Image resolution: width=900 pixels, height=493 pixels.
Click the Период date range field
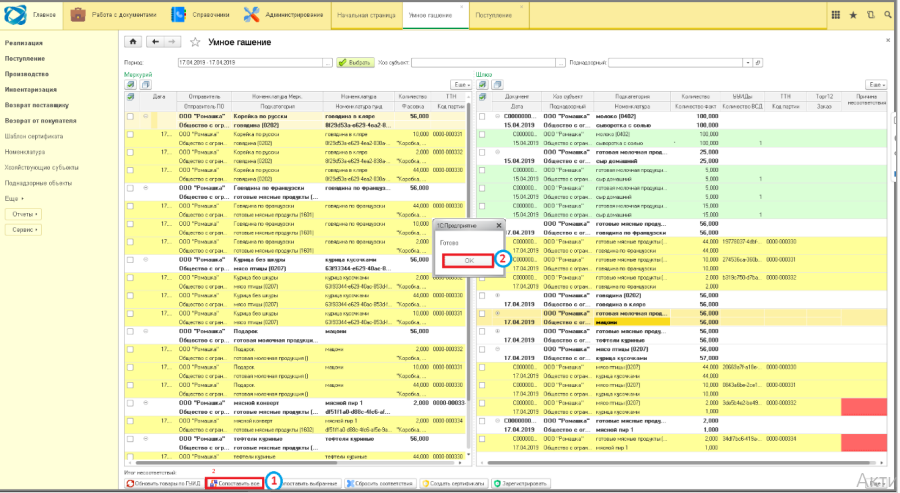tap(251, 63)
